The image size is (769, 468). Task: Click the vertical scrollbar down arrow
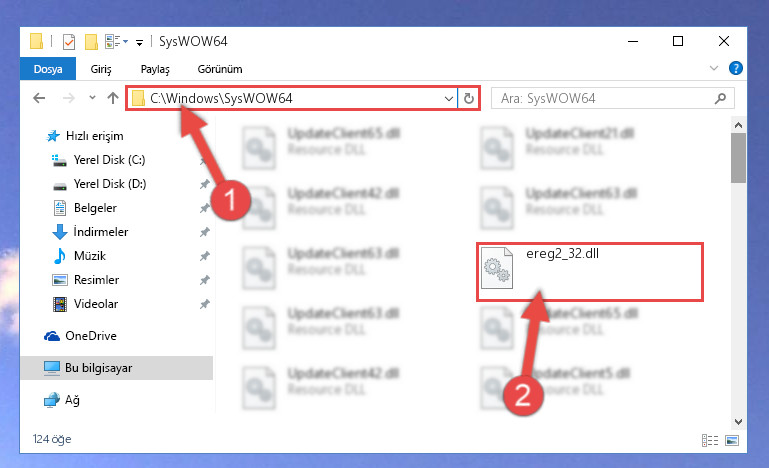tap(738, 421)
